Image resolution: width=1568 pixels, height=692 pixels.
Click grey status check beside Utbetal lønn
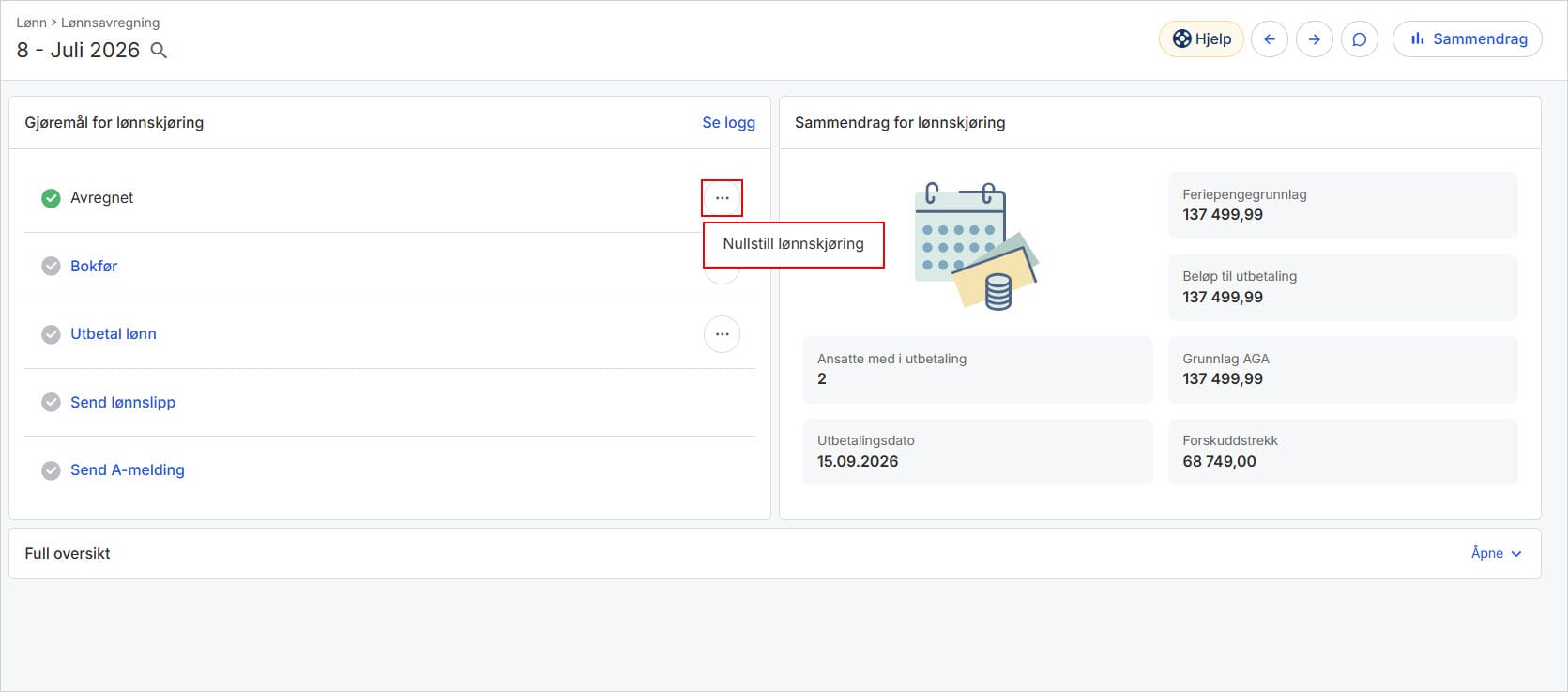(x=51, y=334)
